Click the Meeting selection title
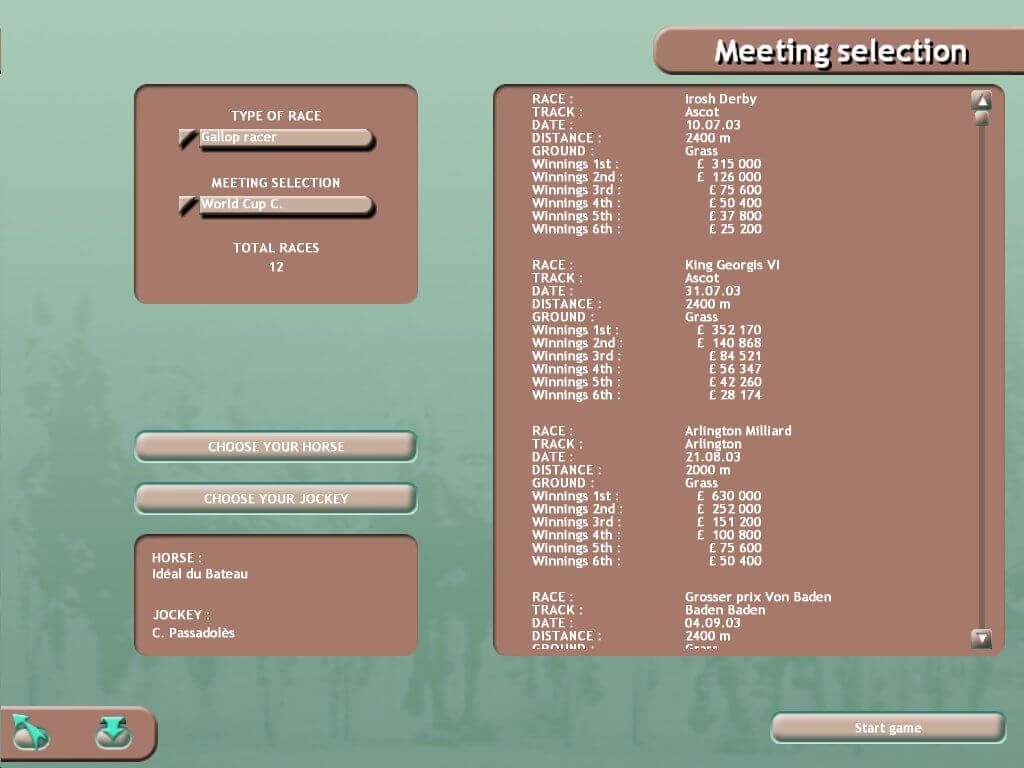 coord(840,52)
